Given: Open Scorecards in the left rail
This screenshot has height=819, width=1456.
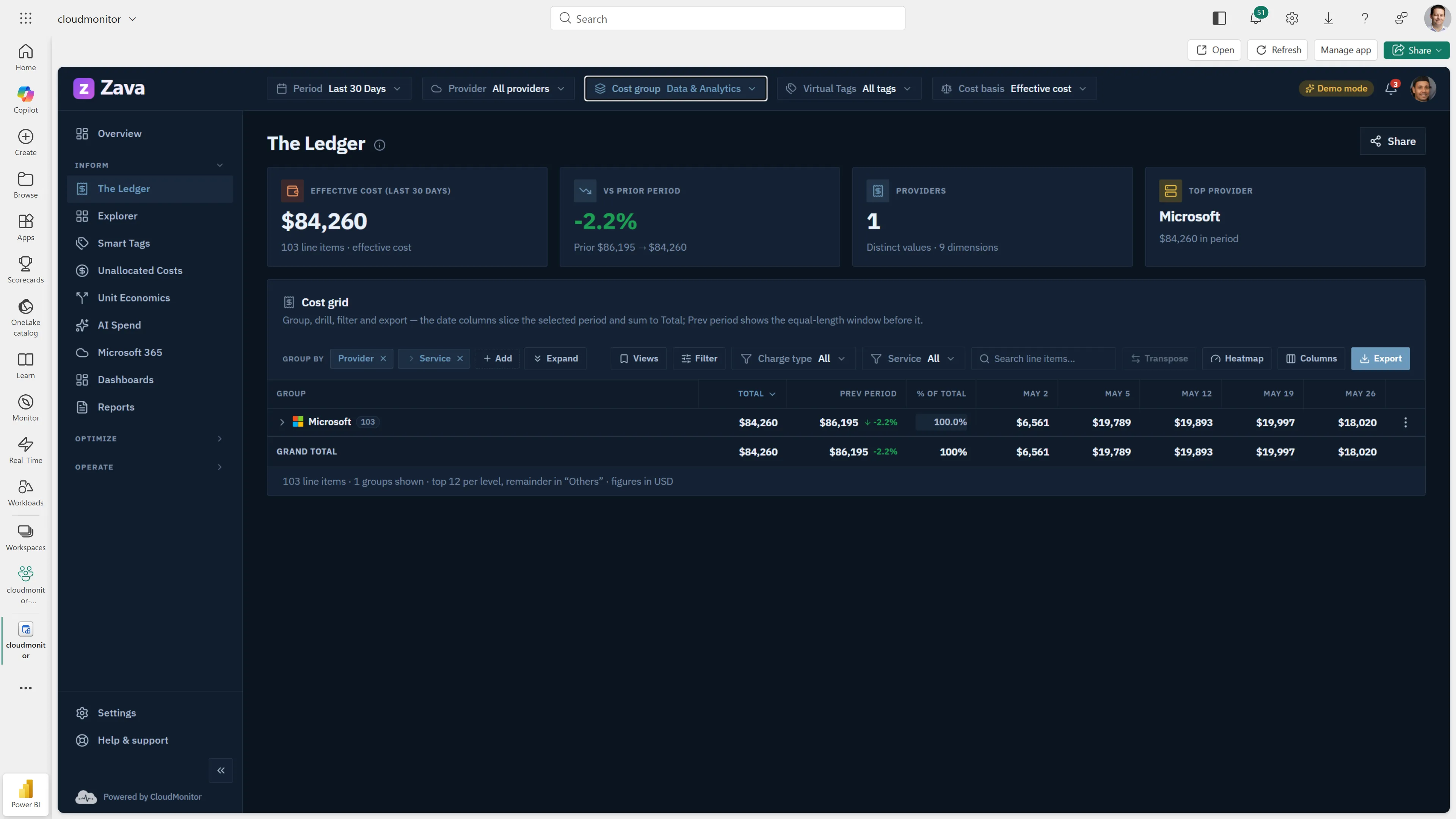Looking at the screenshot, I should (25, 270).
